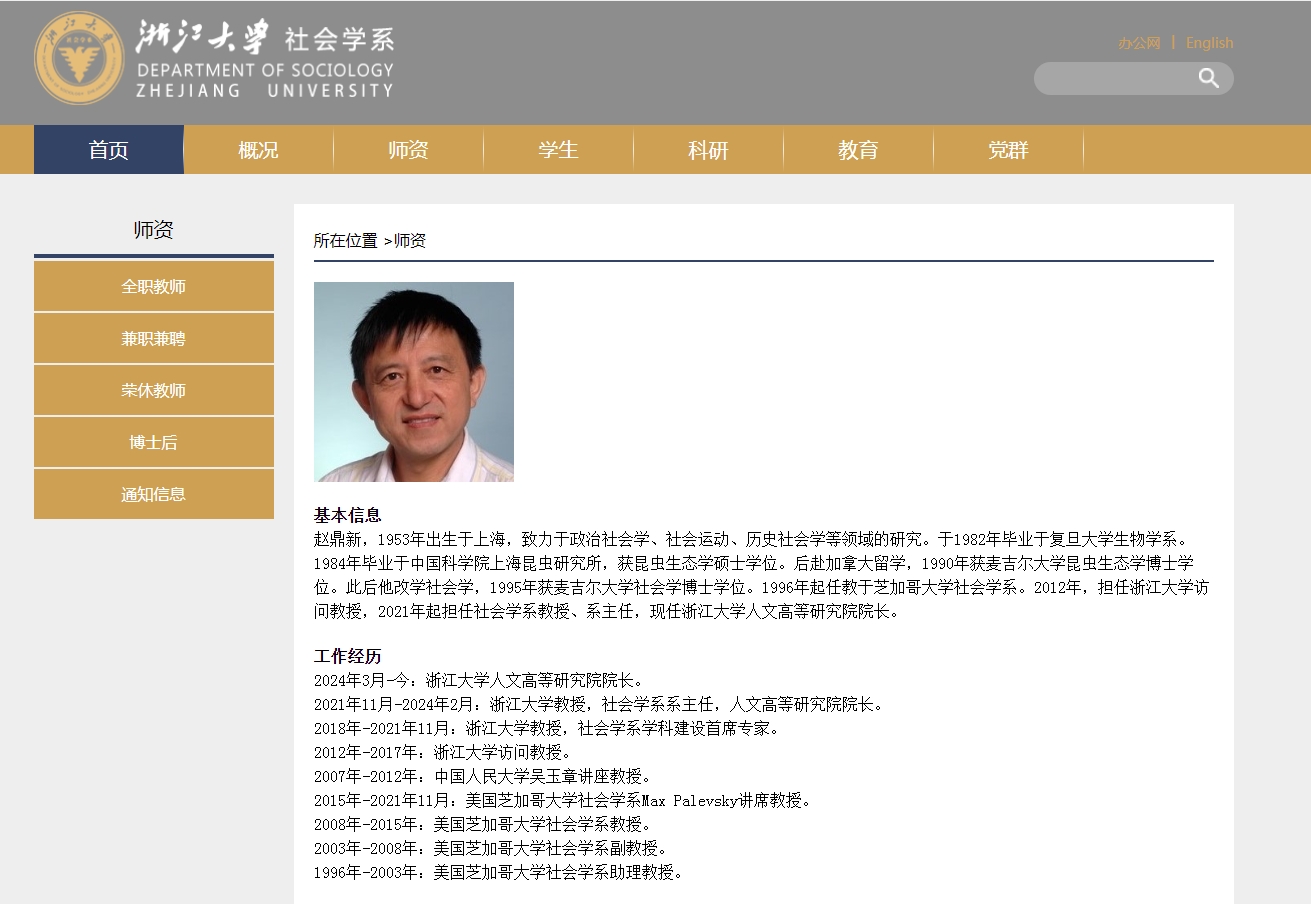The width and height of the screenshot is (1311, 904).
Task: Click the 基本信息 heading
Action: tap(348, 516)
